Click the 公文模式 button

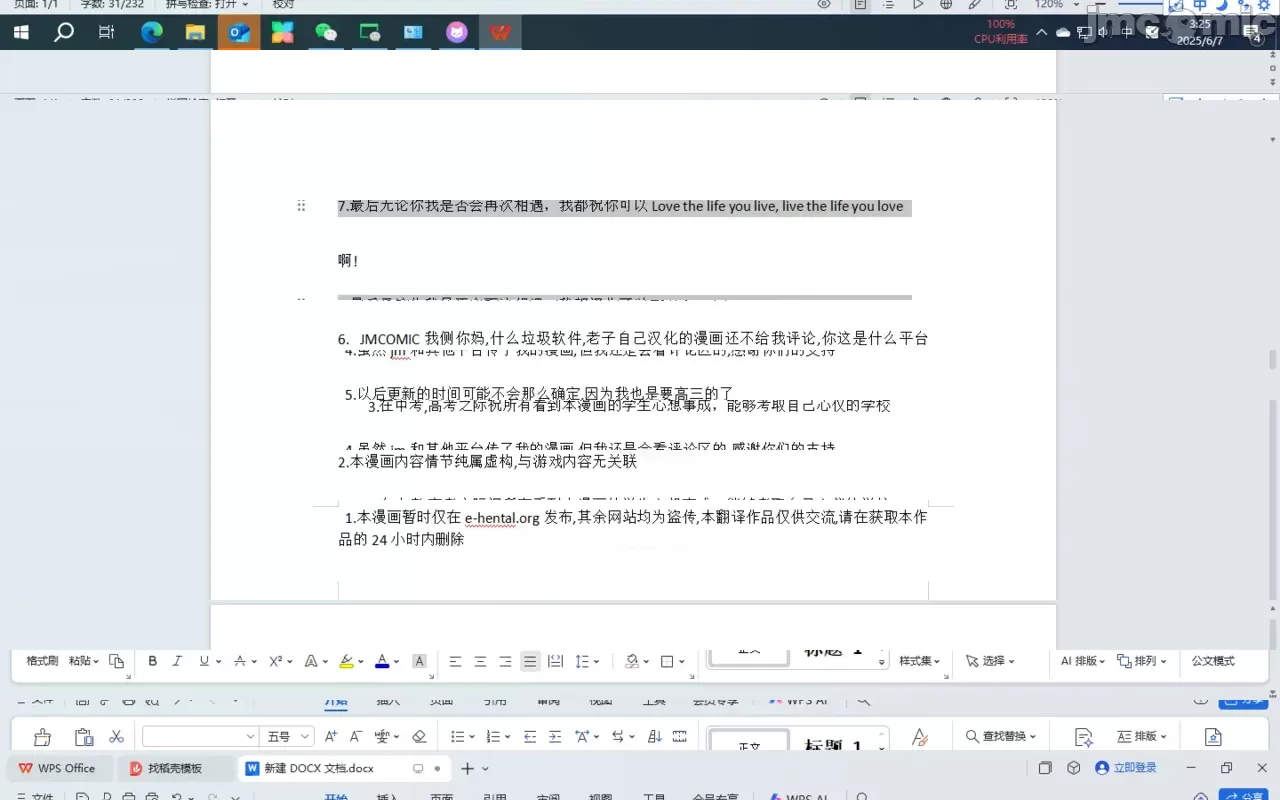(x=1212, y=661)
